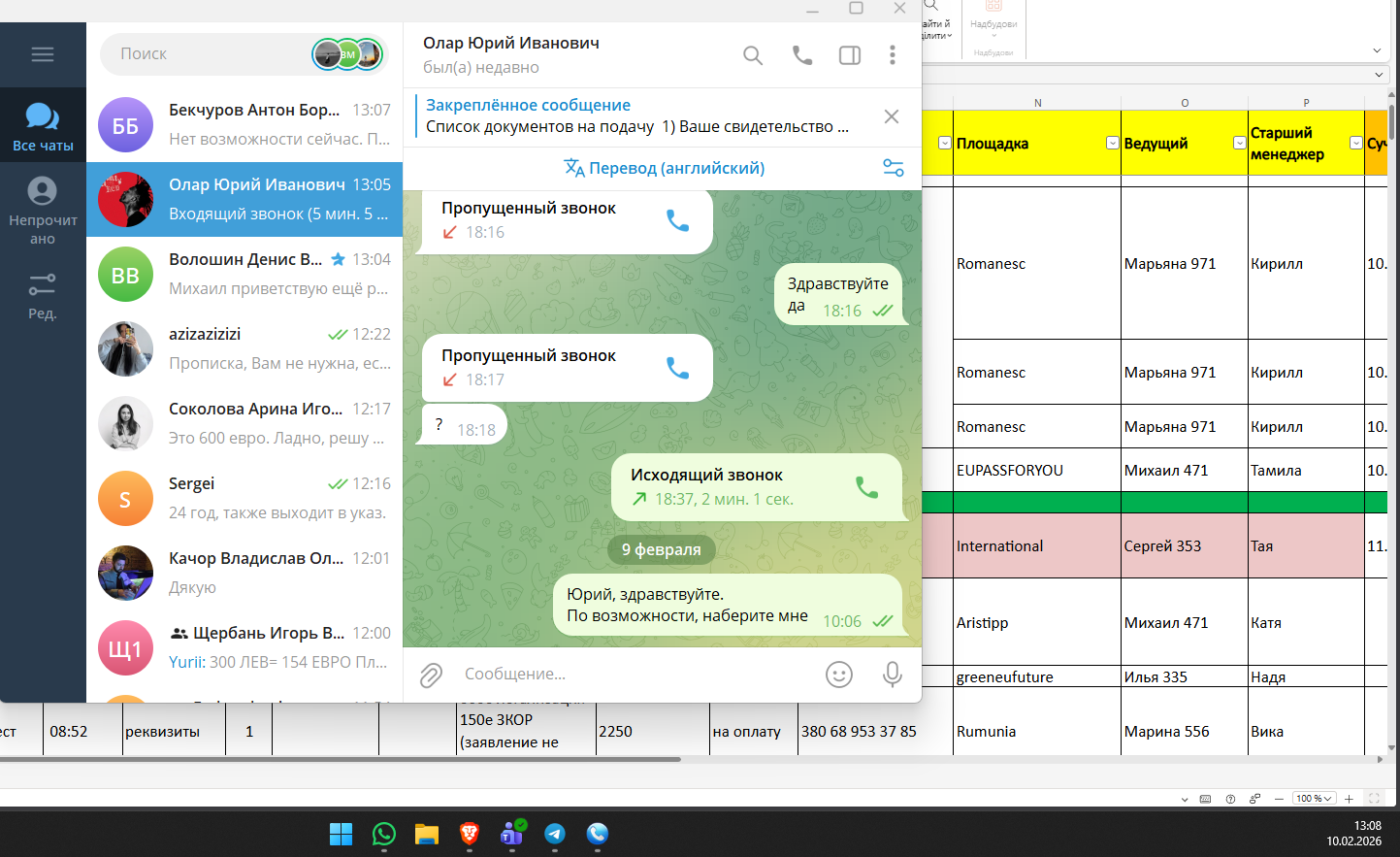Expand the Excel status bar chevron

[x=1185, y=800]
